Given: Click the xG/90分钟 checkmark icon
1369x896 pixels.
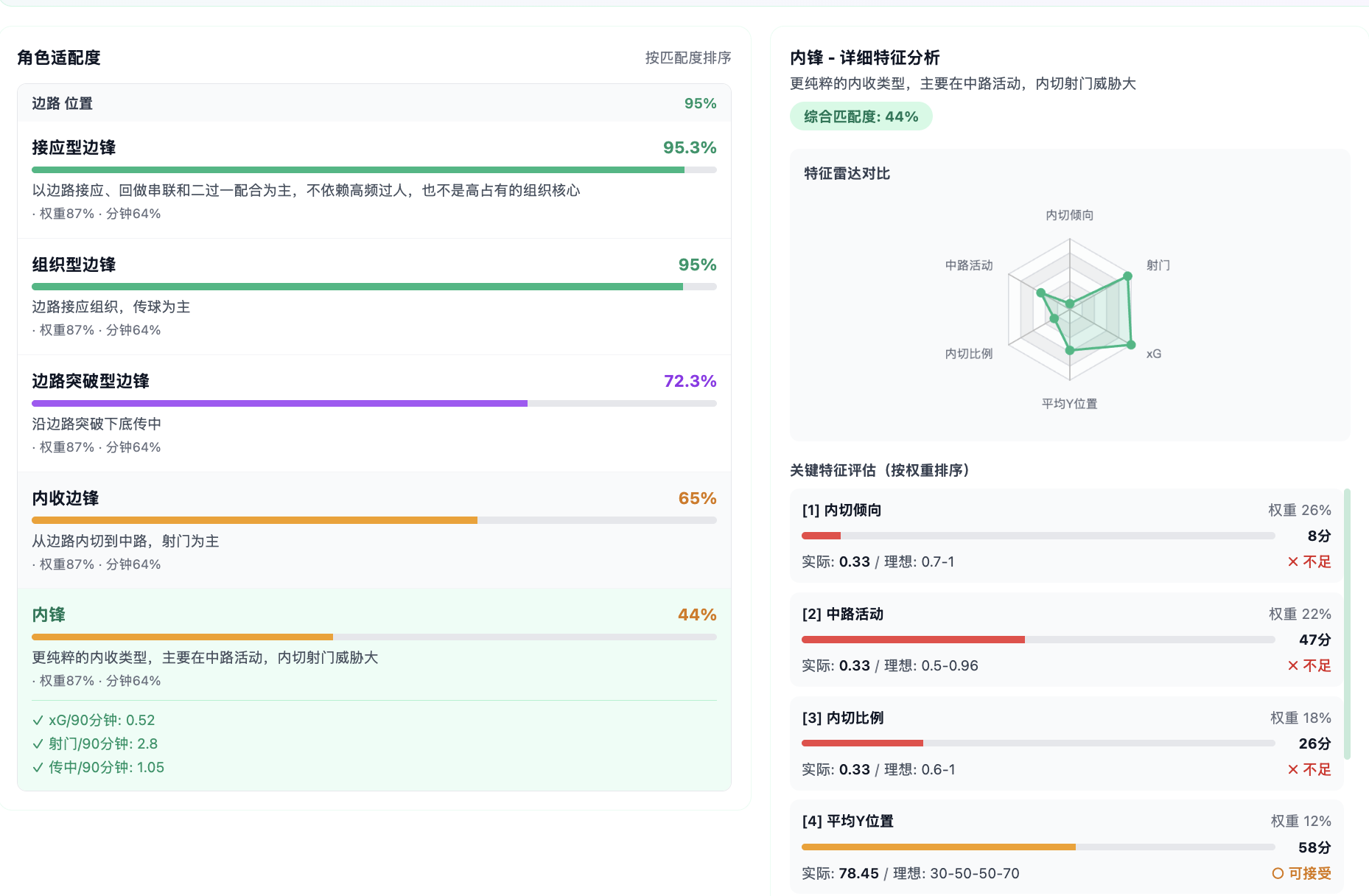Looking at the screenshot, I should coord(38,721).
